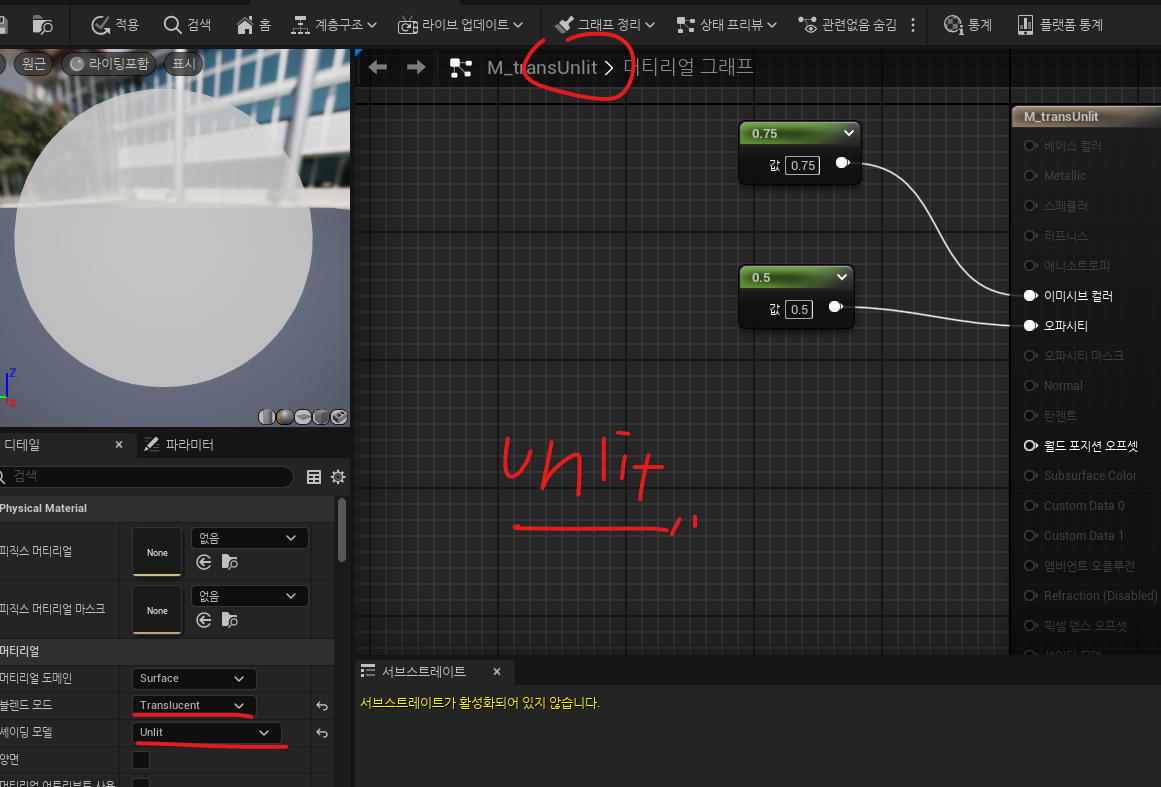Click the 0.5 value input field
The image size is (1161, 787).
pos(799,309)
